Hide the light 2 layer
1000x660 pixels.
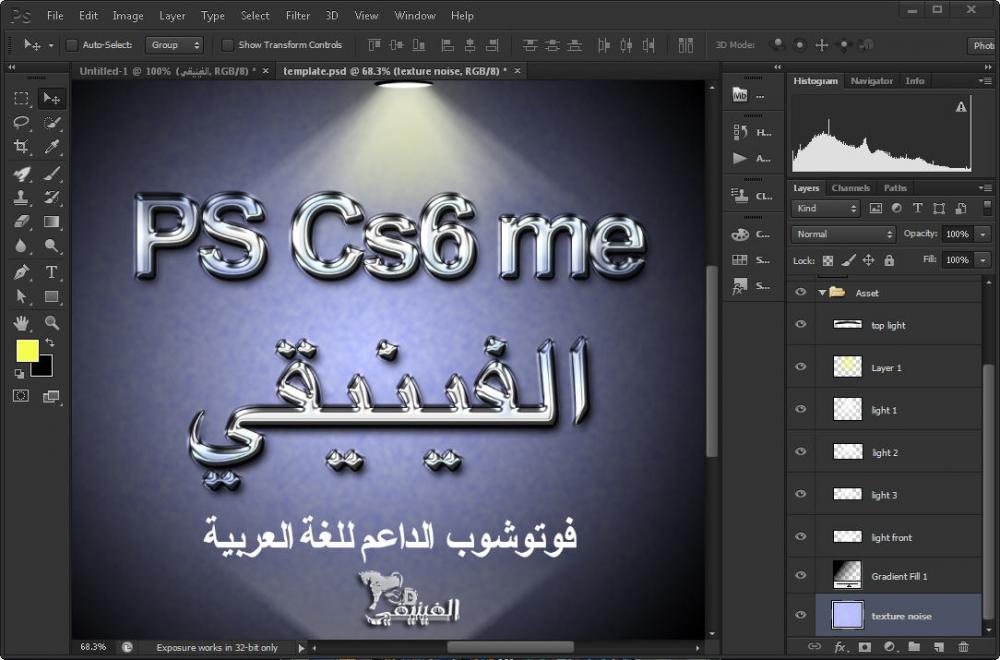800,451
